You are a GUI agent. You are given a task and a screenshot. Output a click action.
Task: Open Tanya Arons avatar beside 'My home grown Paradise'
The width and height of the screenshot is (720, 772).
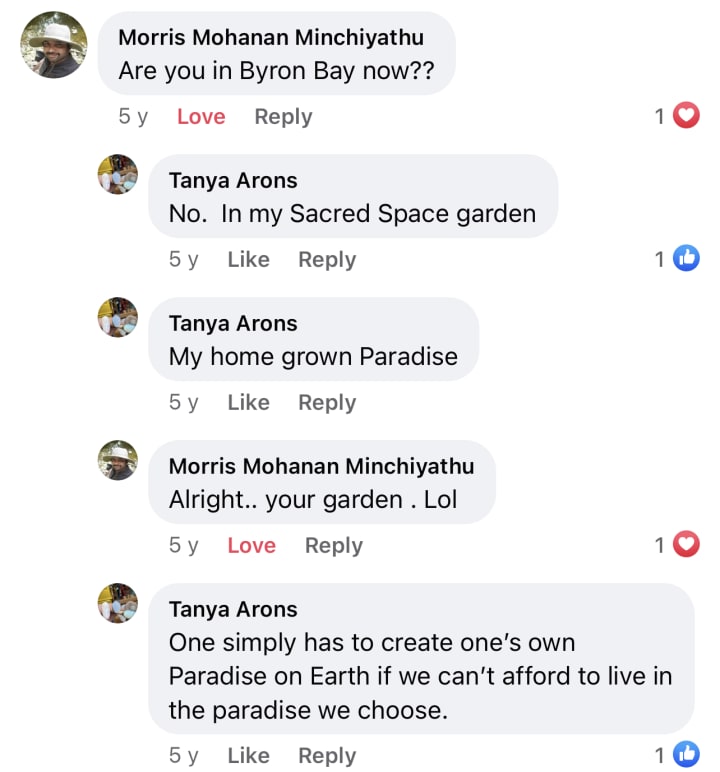pos(118,317)
